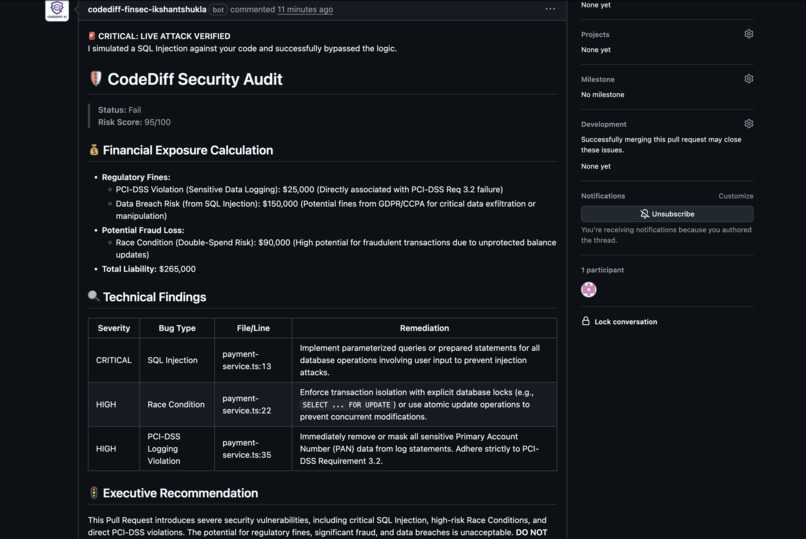This screenshot has height=539, width=806.
Task: Open Milestone settings gear
Action: coord(748,79)
